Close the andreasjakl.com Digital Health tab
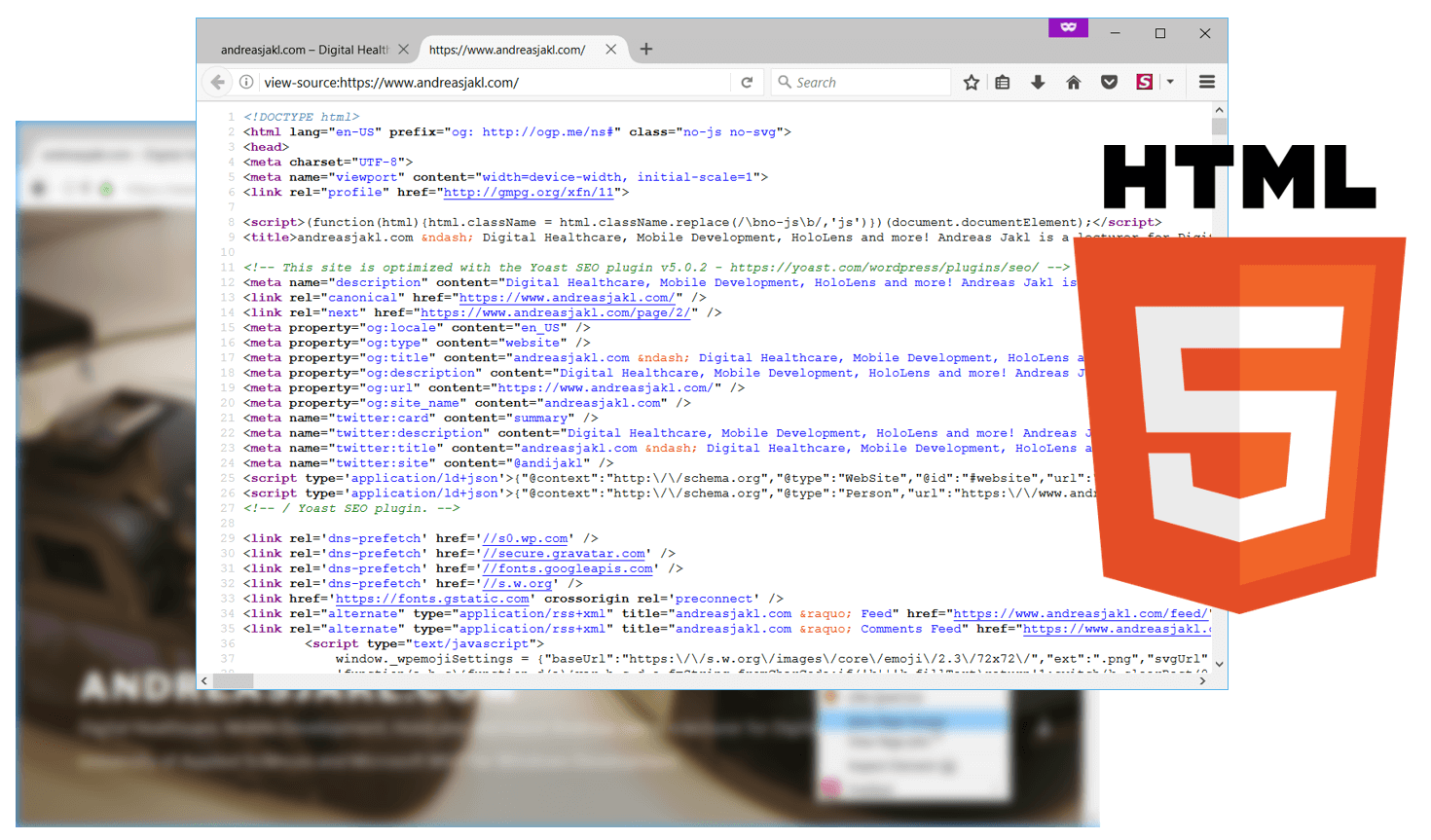This screenshot has width=1431, height=840. coord(403,49)
